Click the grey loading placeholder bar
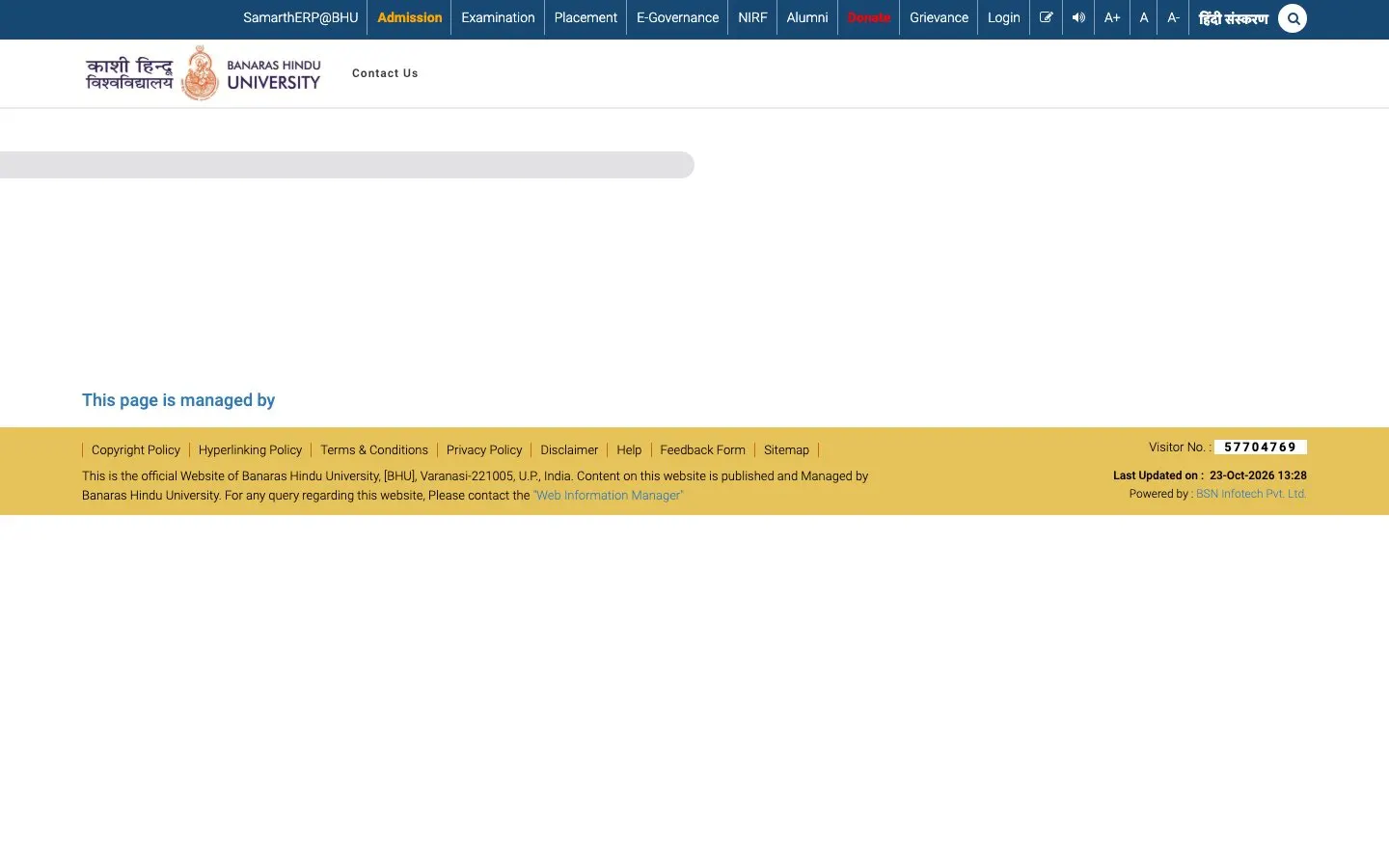This screenshot has width=1389, height=868. click(347, 165)
